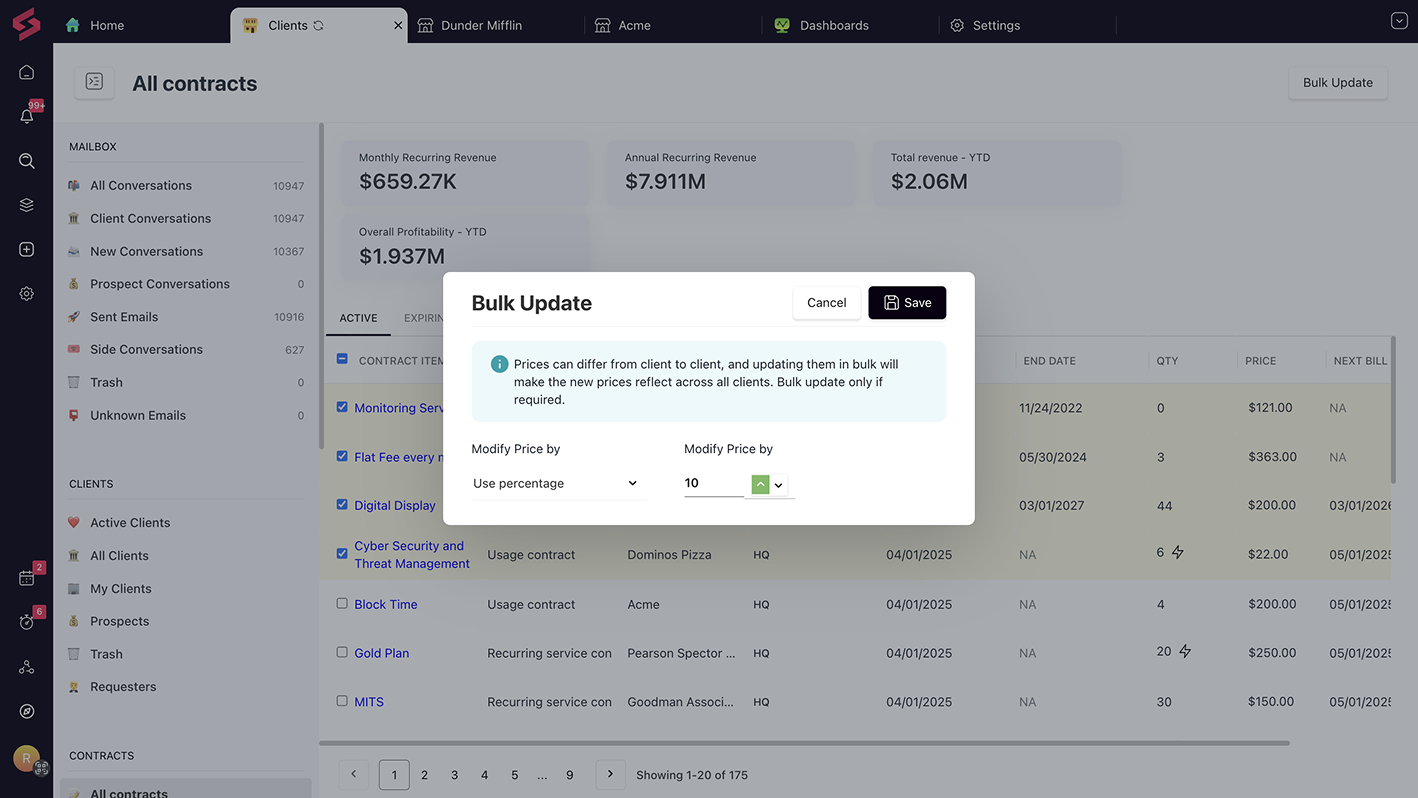Image resolution: width=1418 pixels, height=798 pixels.
Task: Open Client Conversations in sidebar
Action: pos(151,219)
